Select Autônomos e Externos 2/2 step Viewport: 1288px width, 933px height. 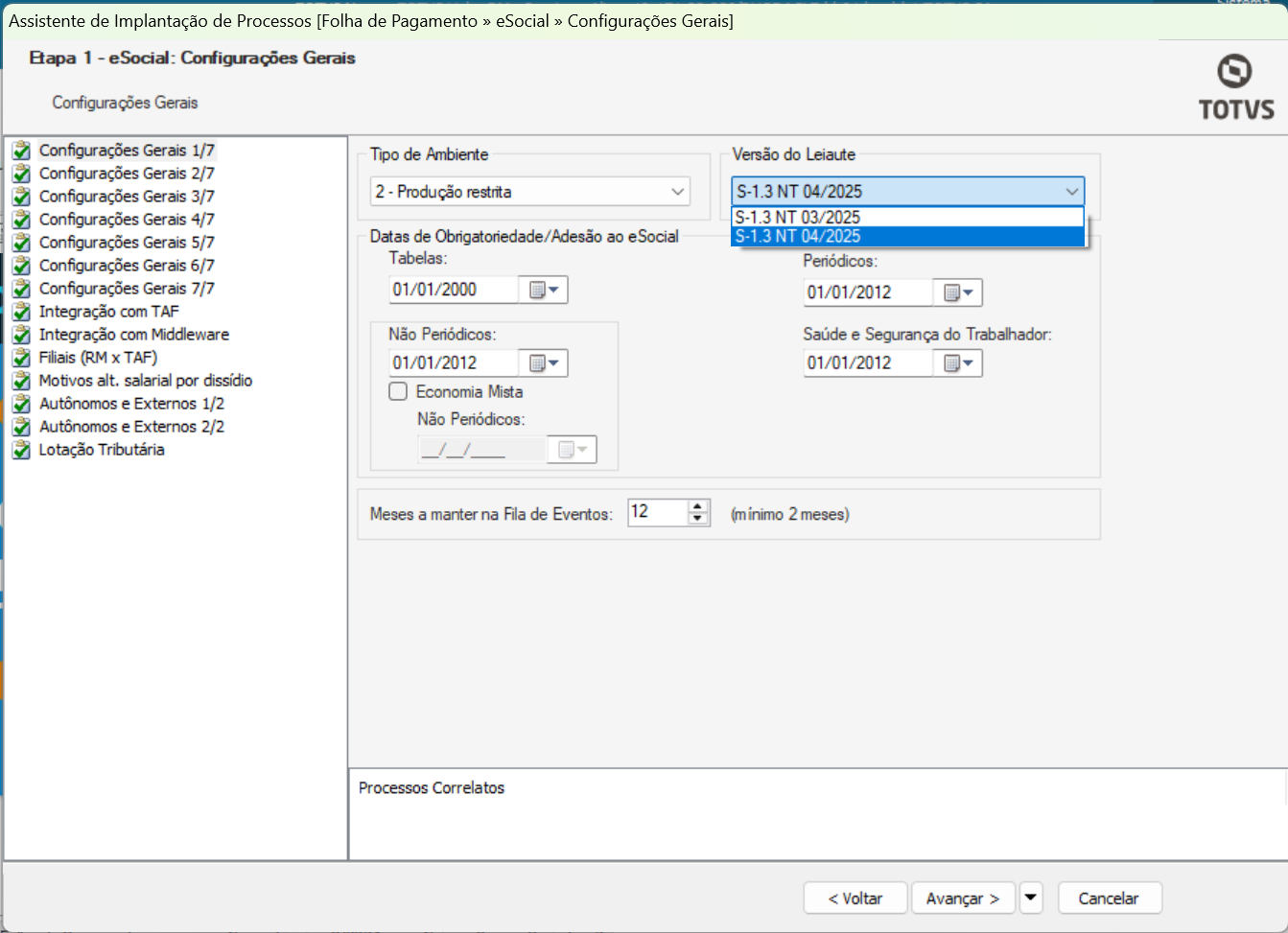click(132, 427)
